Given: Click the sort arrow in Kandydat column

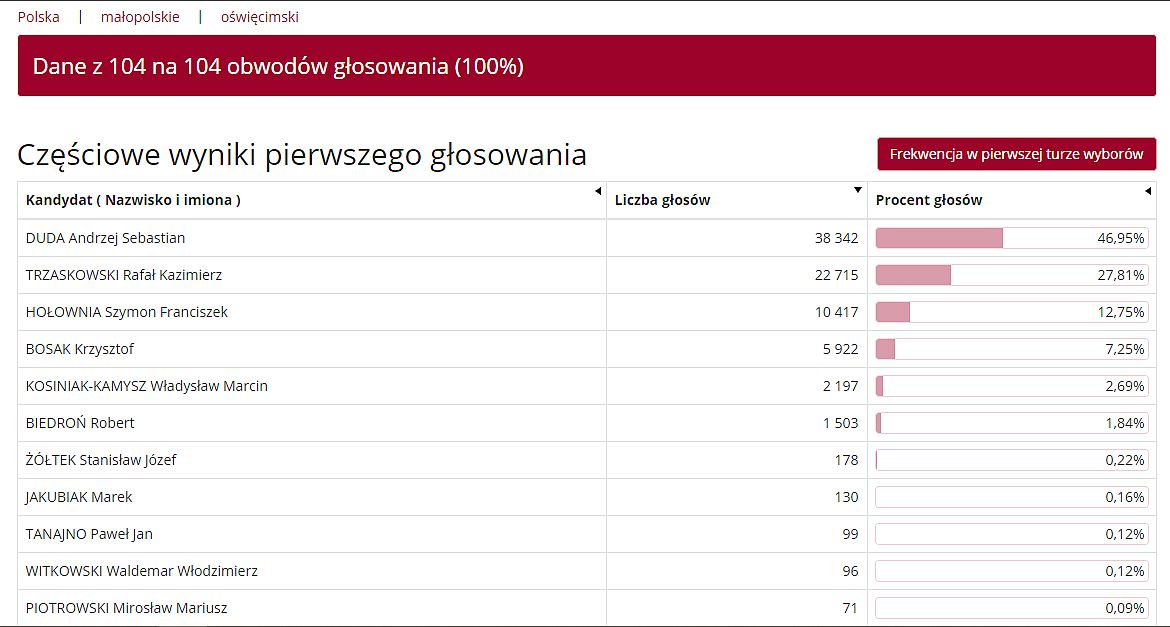Looking at the screenshot, I should [x=598, y=191].
